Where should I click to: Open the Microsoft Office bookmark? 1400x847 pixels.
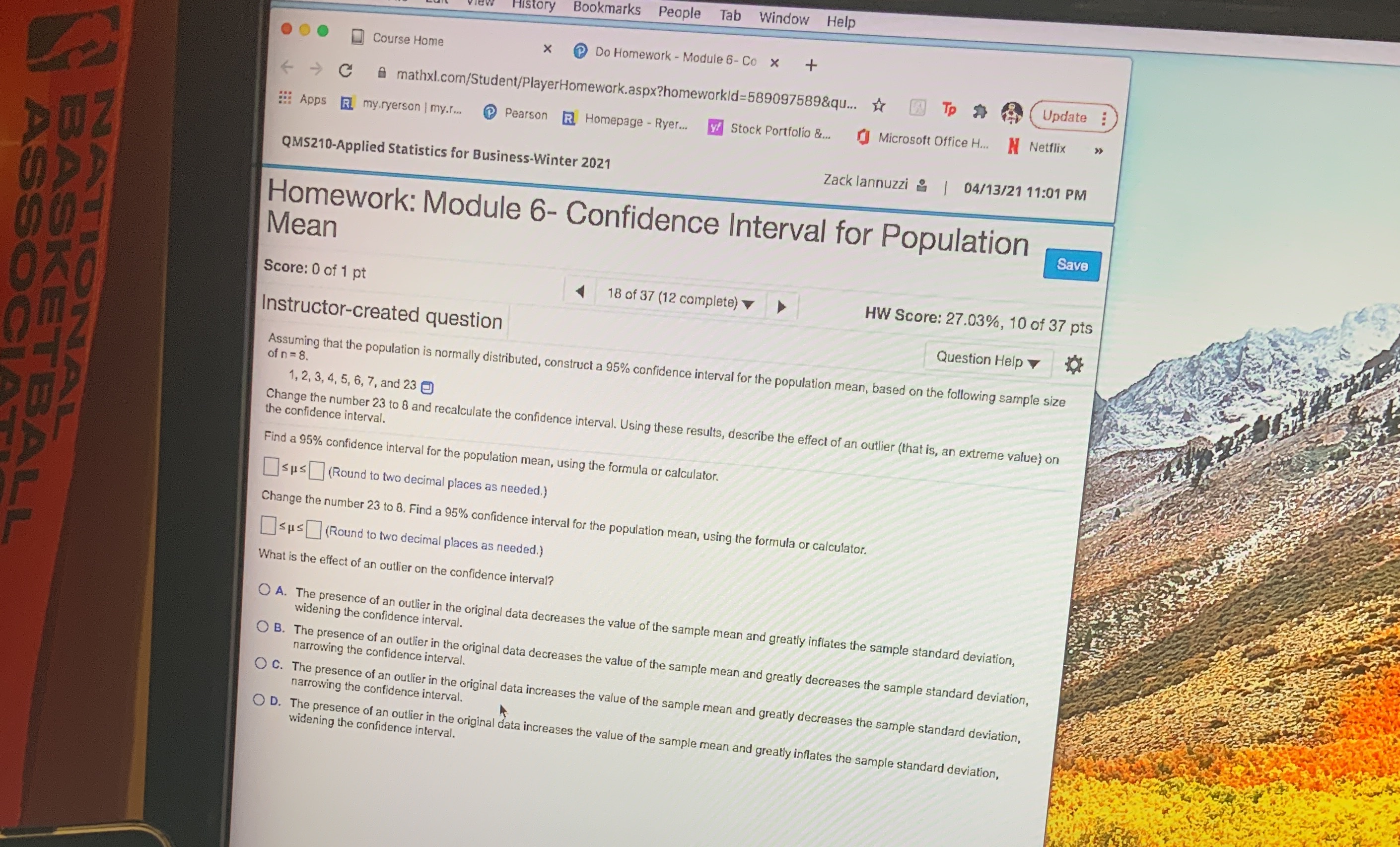(x=922, y=139)
